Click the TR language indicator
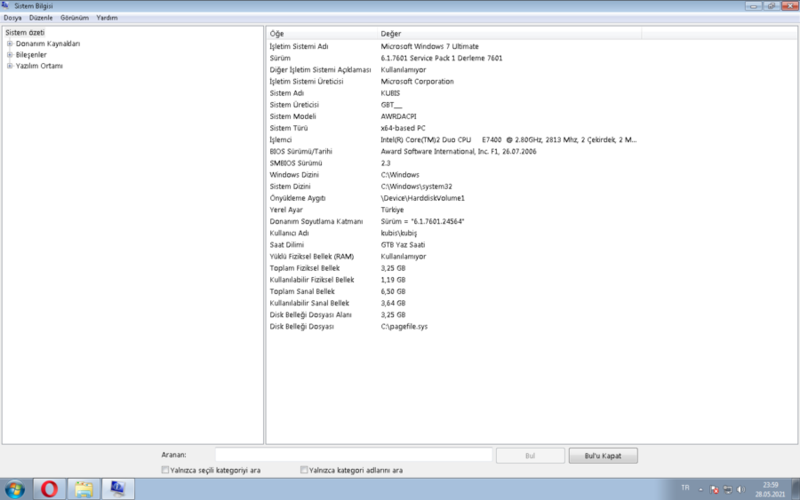The height and width of the screenshot is (500, 800). (685, 488)
